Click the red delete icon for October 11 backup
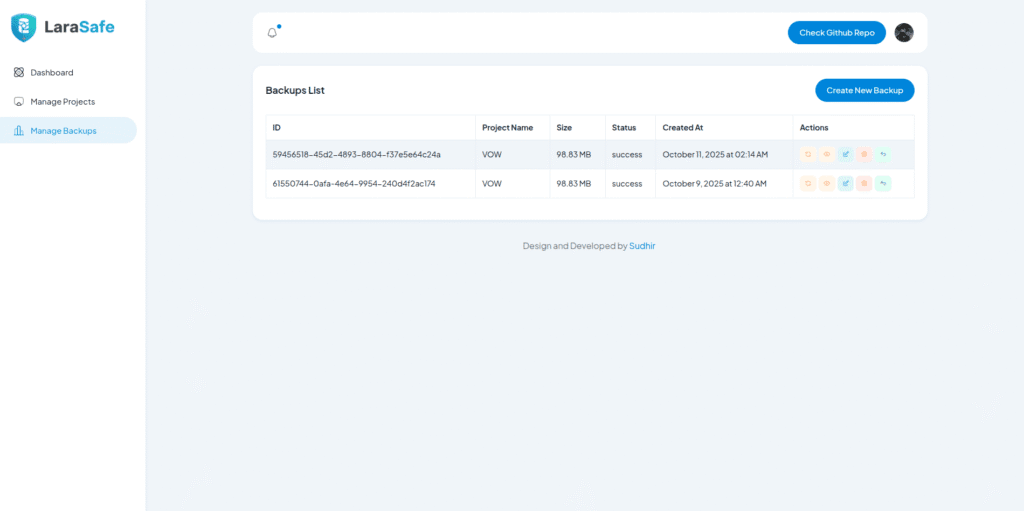This screenshot has width=1024, height=511. tap(864, 154)
